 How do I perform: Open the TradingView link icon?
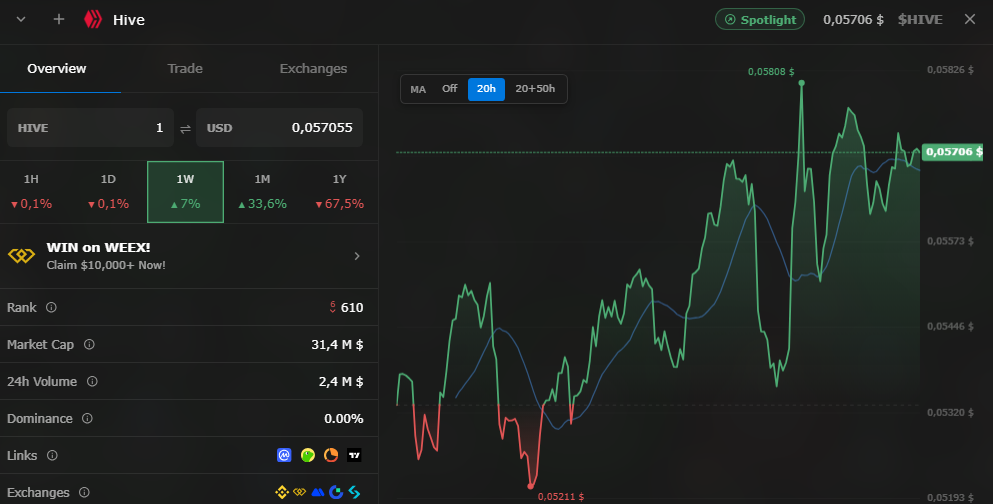tap(355, 455)
